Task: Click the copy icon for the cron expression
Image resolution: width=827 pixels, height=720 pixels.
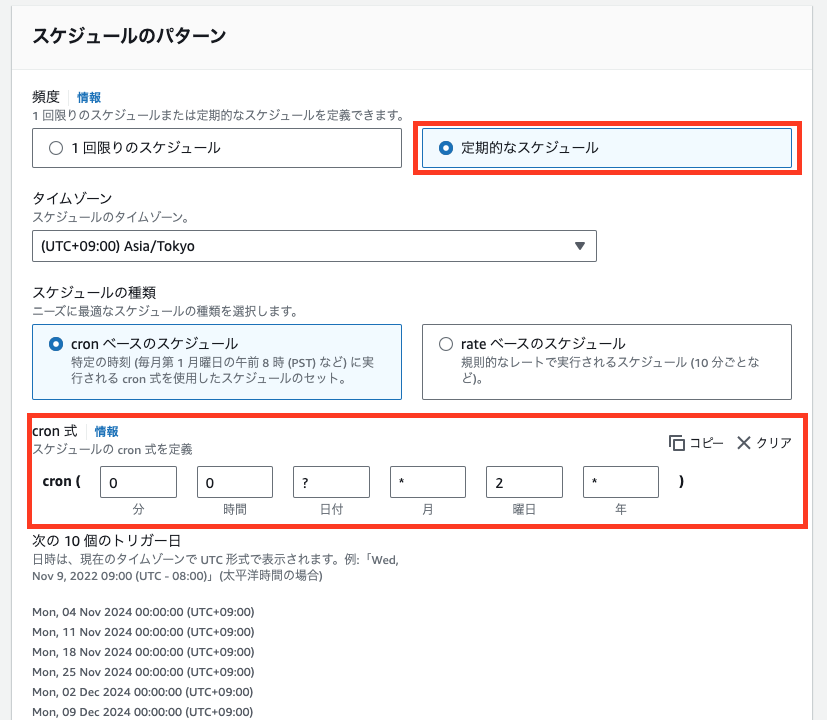Action: click(x=677, y=443)
